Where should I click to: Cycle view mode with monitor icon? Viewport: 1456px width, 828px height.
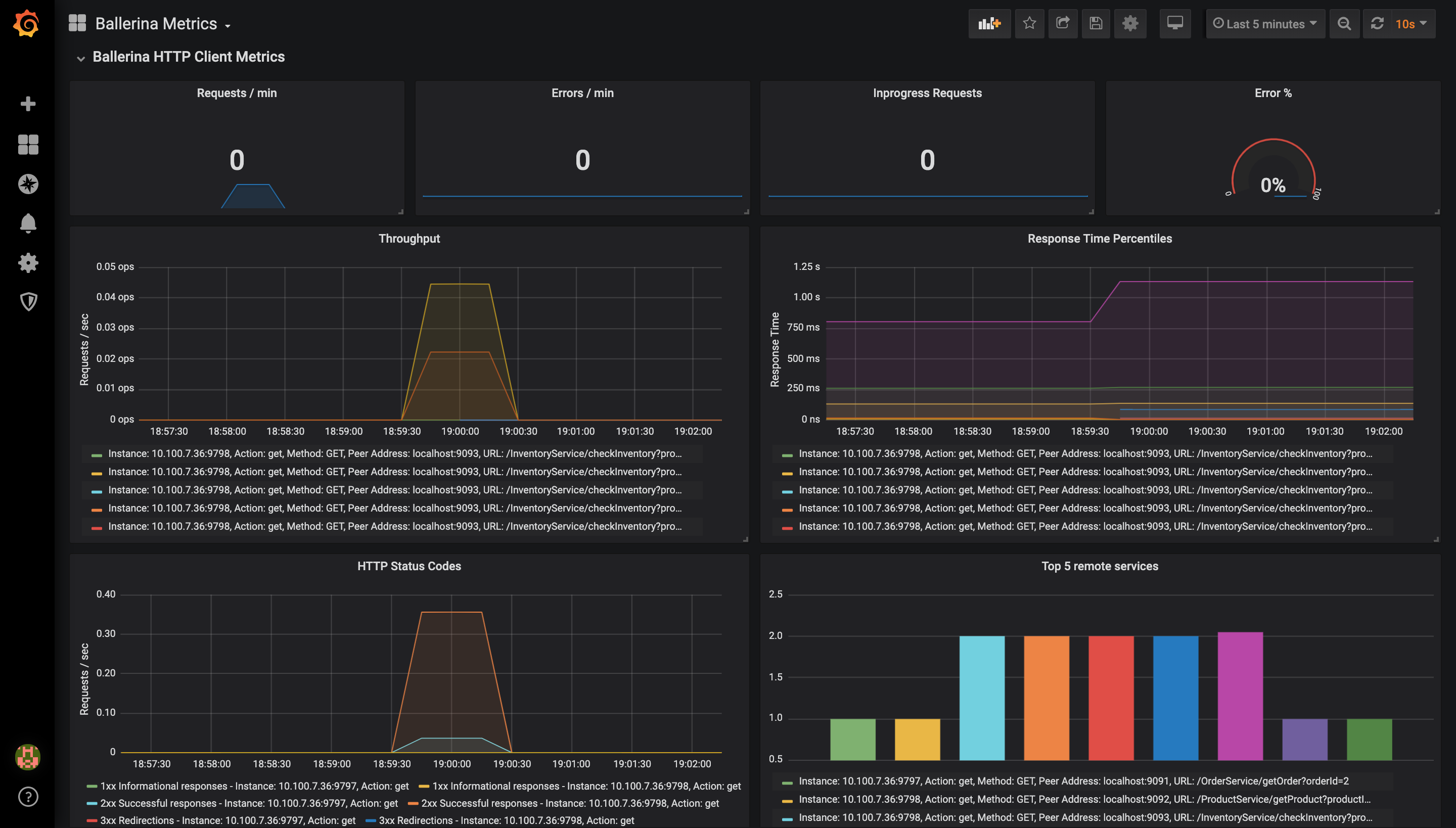1174,23
